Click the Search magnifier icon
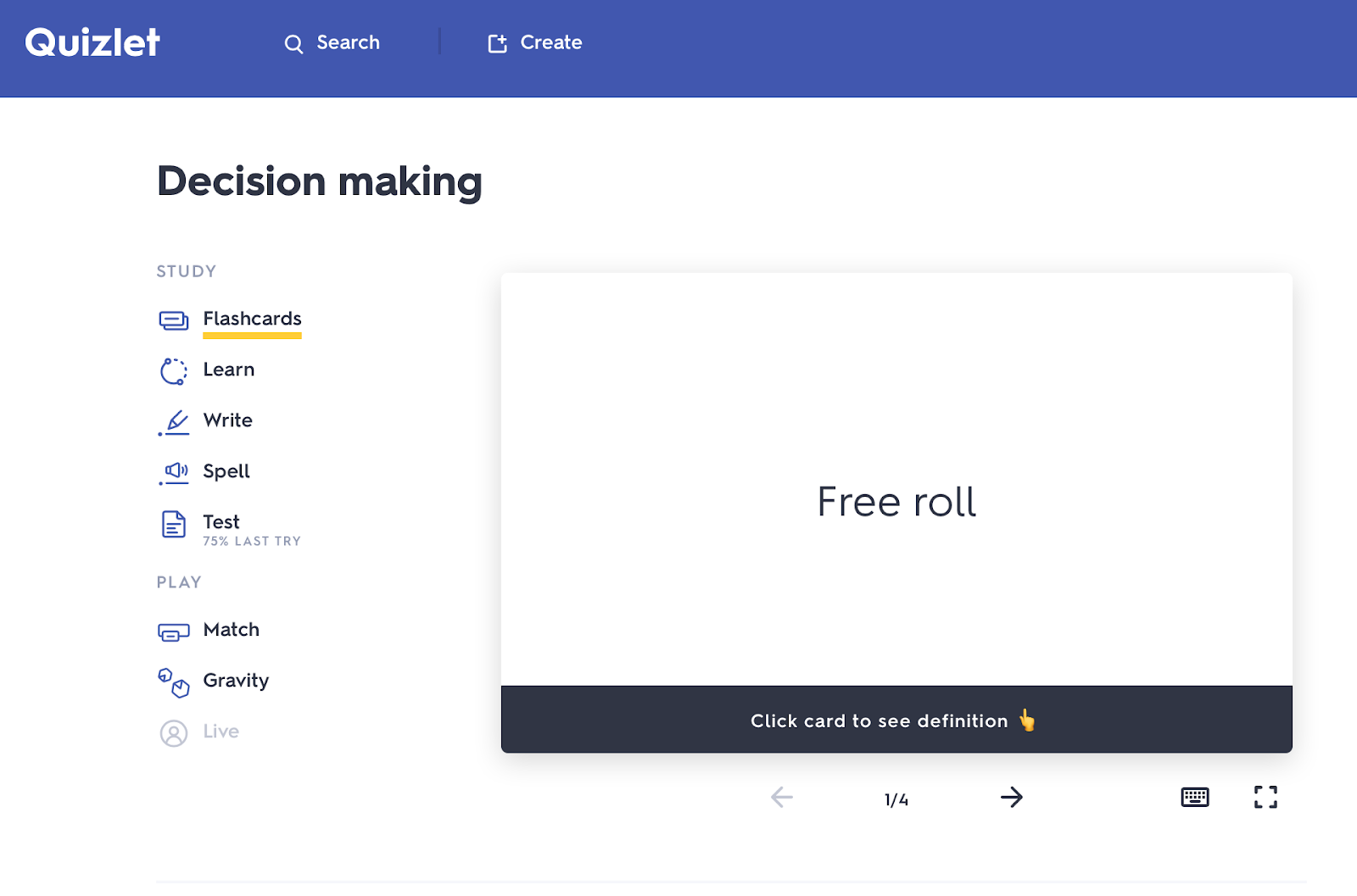Screen dimensions: 1357x896 [293, 44]
